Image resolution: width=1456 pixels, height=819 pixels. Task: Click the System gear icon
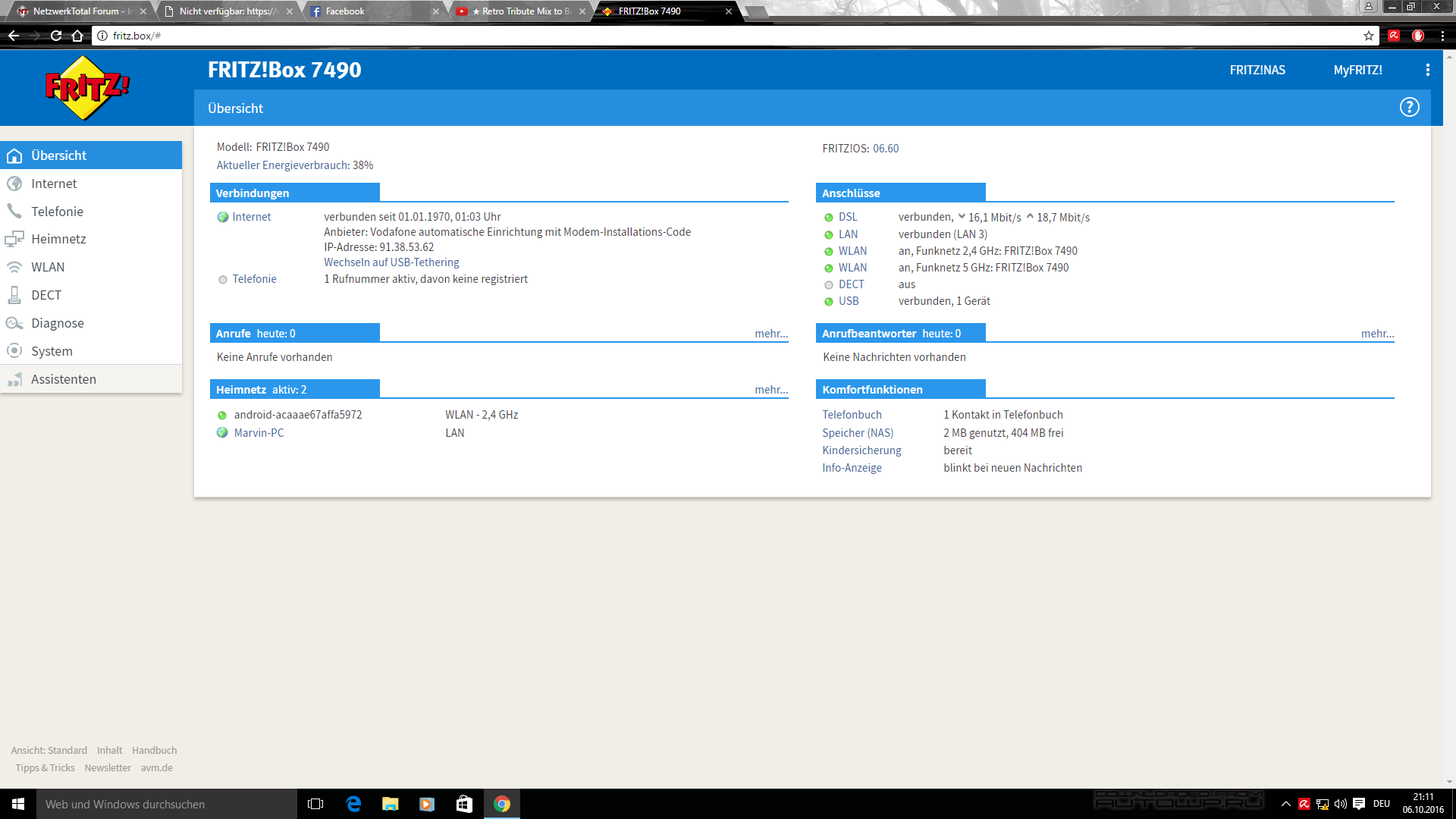coord(14,351)
